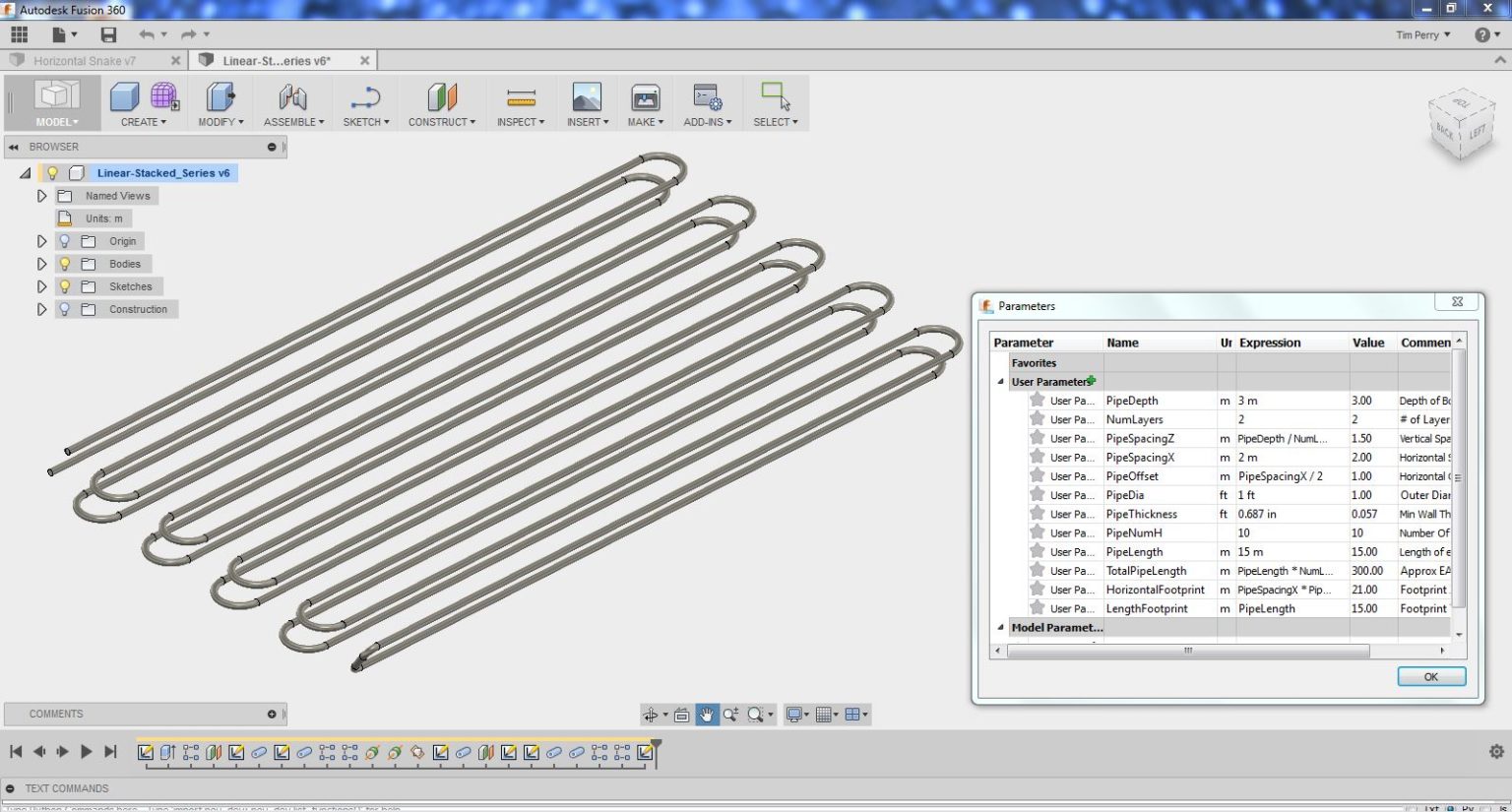Open the MODIFY dropdown menu
The image size is (1512, 812).
tap(220, 122)
